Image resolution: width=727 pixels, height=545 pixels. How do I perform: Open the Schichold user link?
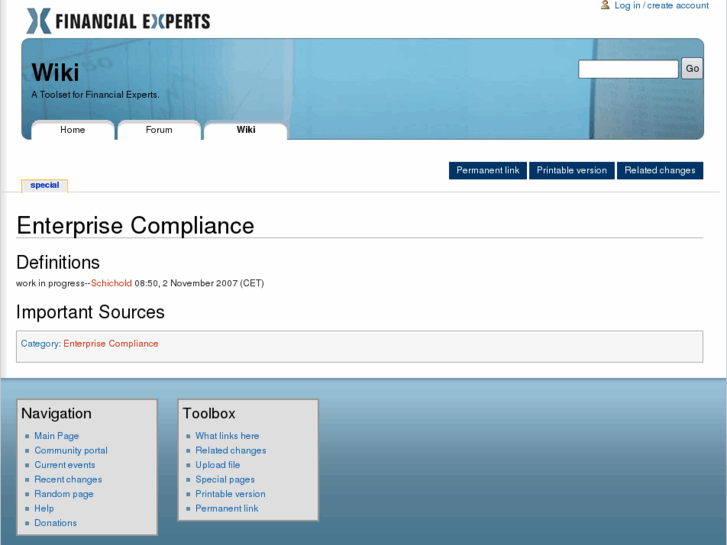pos(111,283)
